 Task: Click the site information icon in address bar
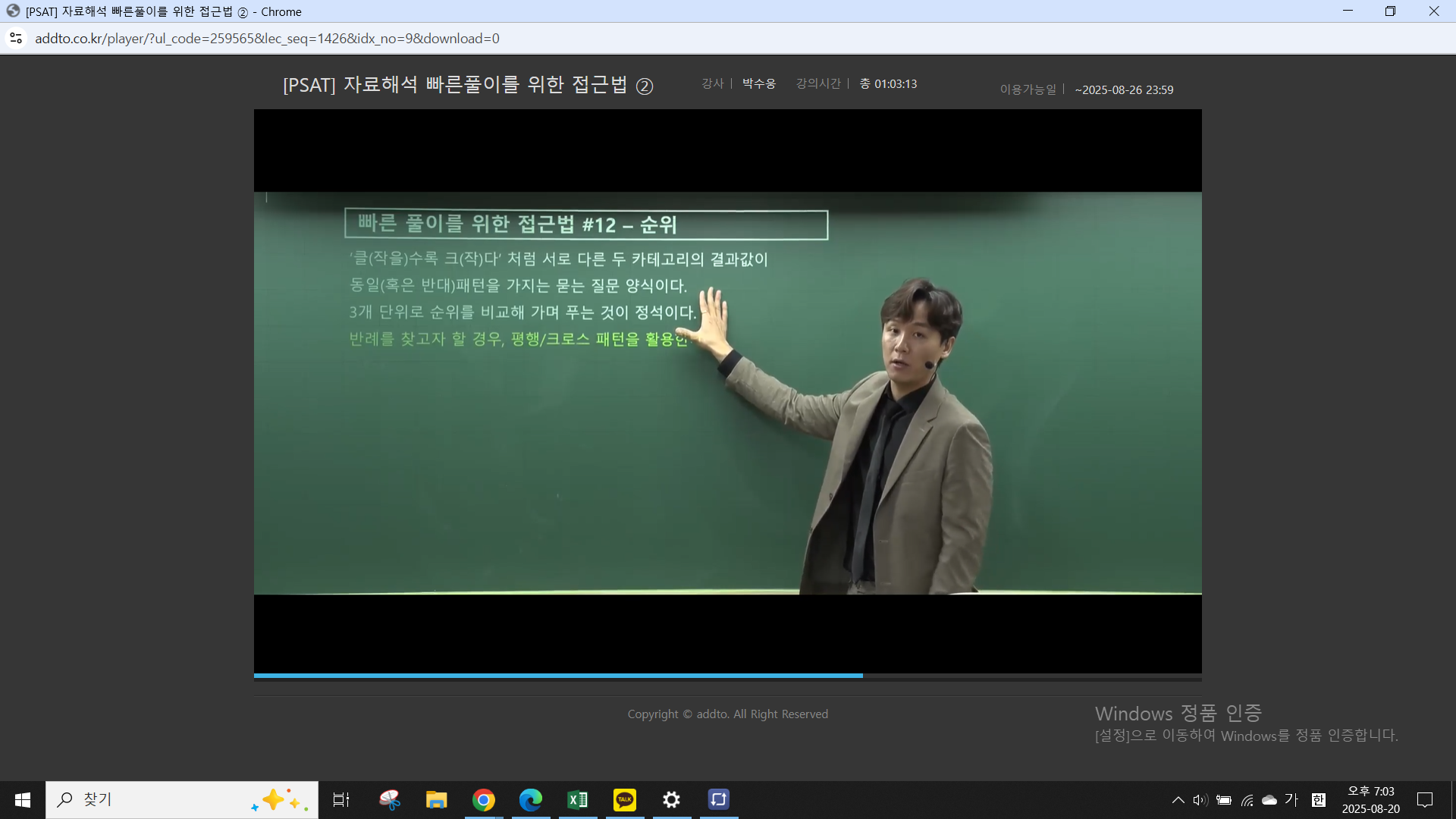point(16,38)
